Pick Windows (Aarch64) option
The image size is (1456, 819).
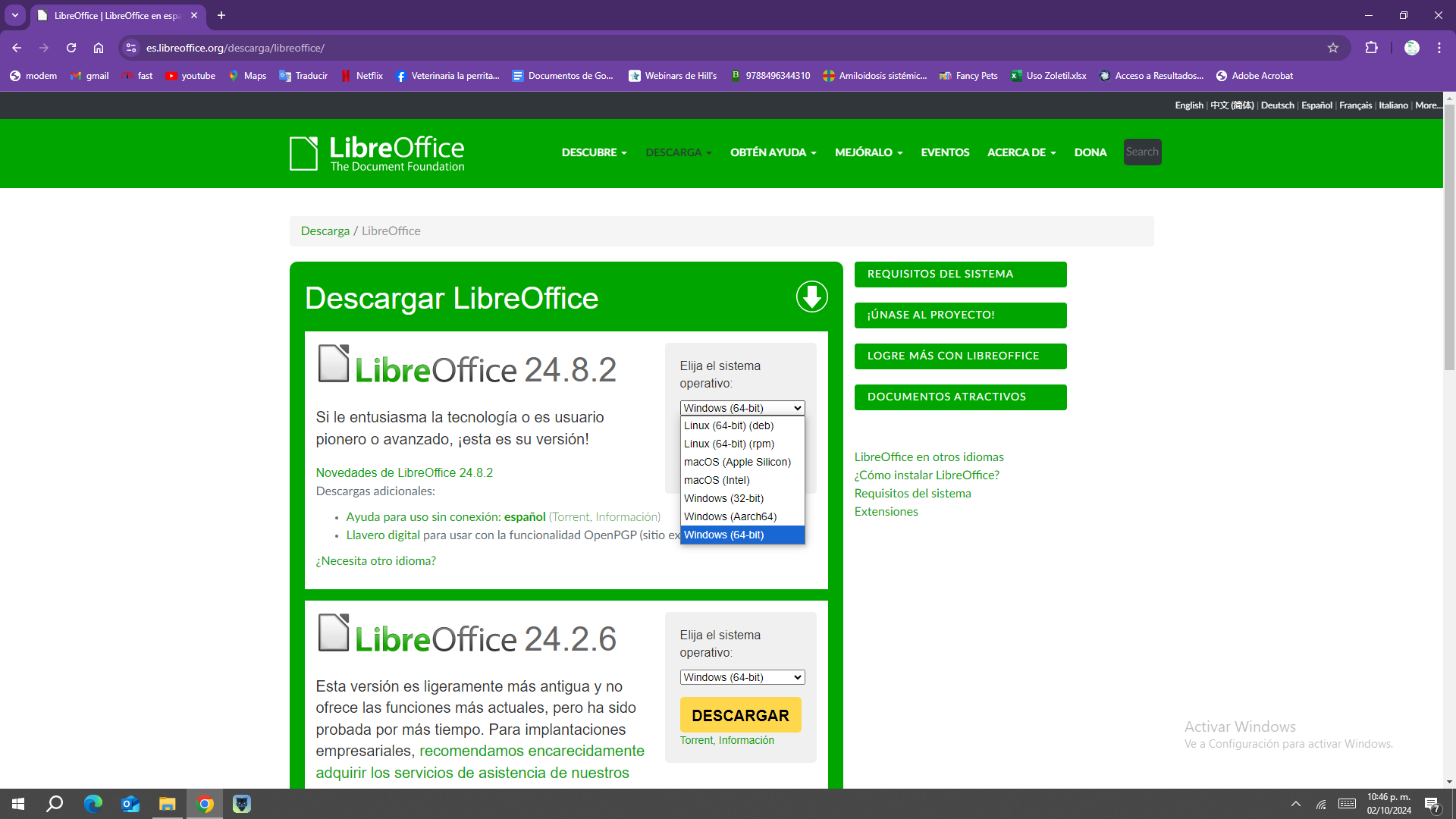point(742,516)
